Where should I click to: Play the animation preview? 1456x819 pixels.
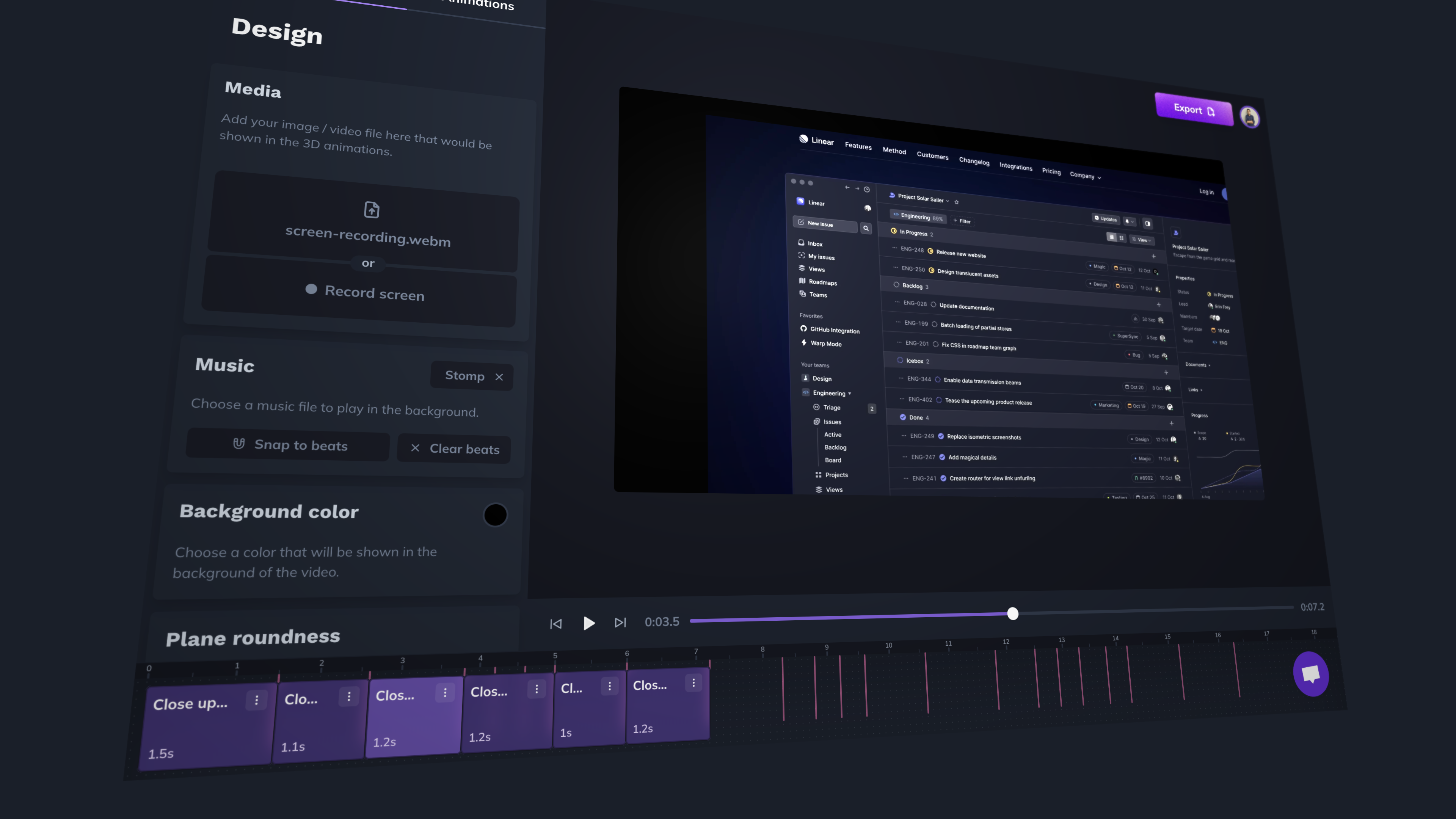point(588,623)
